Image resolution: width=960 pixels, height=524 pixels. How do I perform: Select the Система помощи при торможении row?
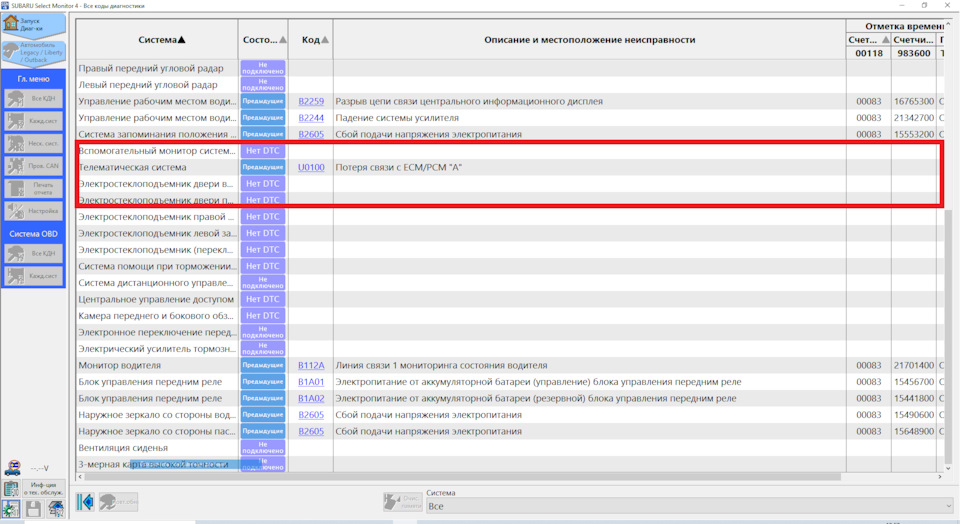coord(509,266)
